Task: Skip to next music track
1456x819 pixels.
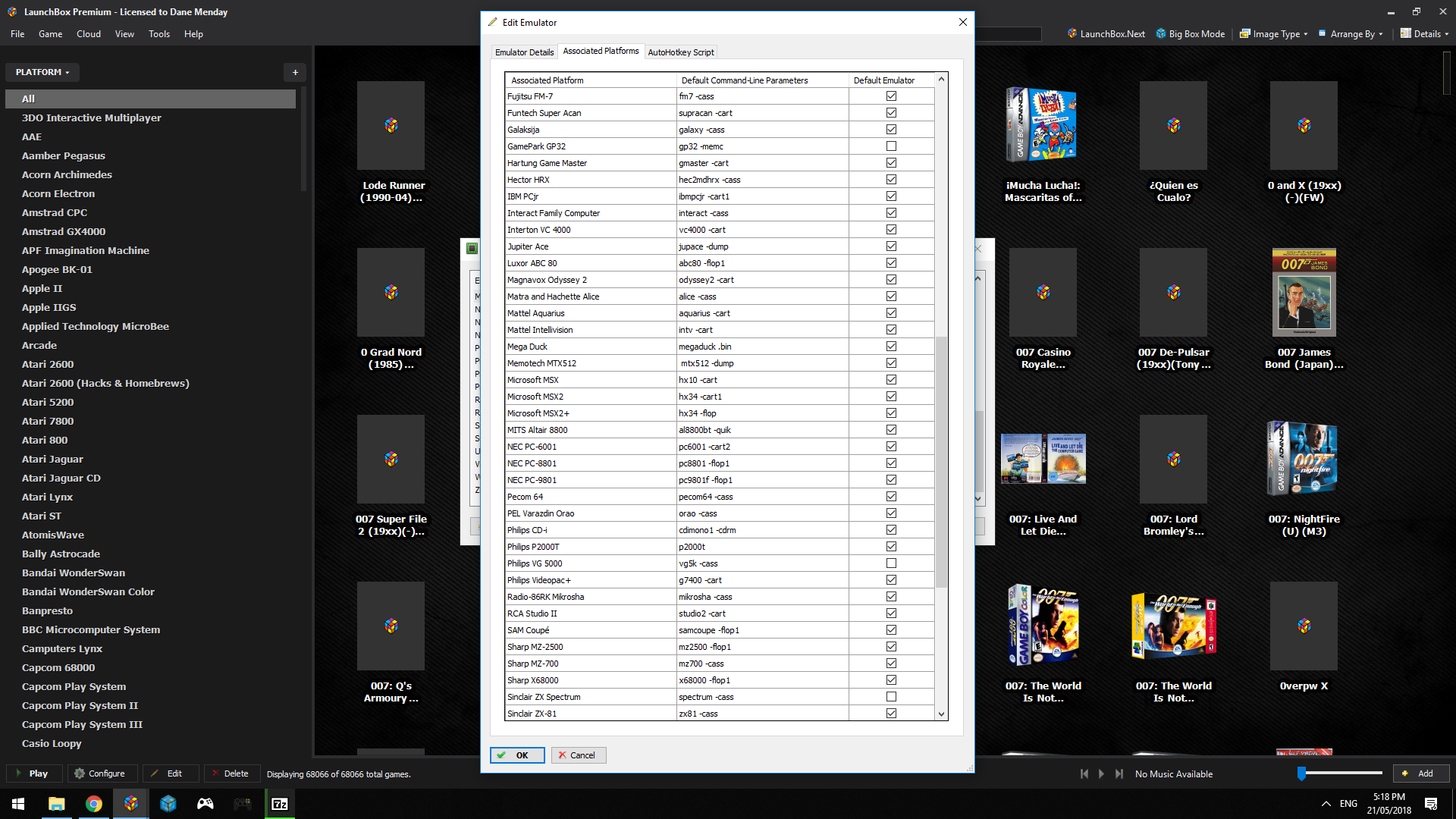Action: pos(1119,773)
